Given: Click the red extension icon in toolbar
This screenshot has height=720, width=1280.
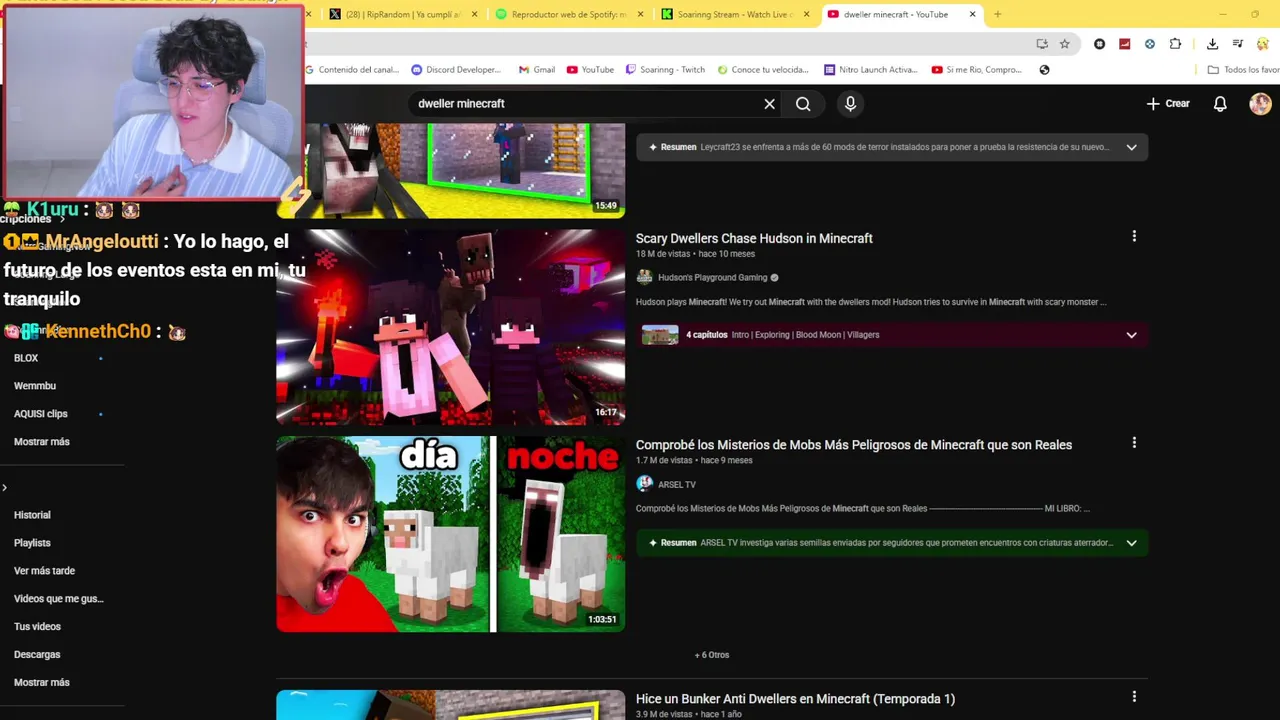Looking at the screenshot, I should click(1125, 44).
